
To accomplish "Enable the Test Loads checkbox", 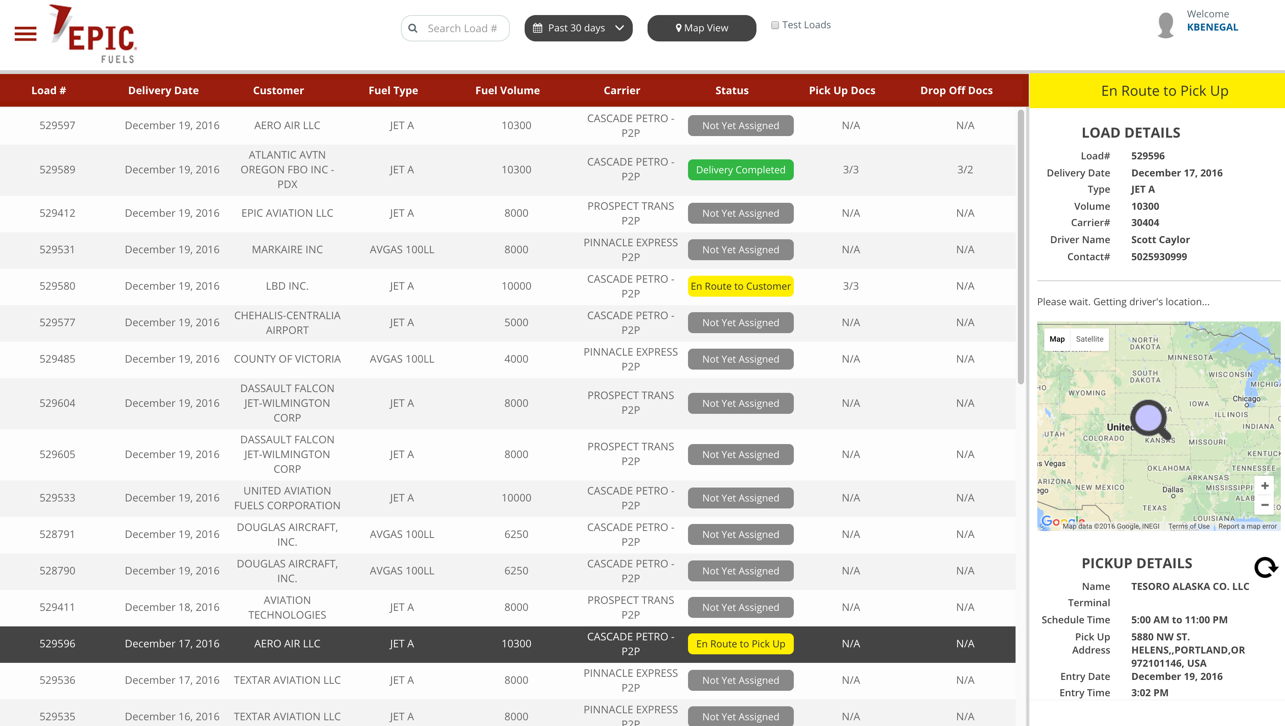I will 775,25.
